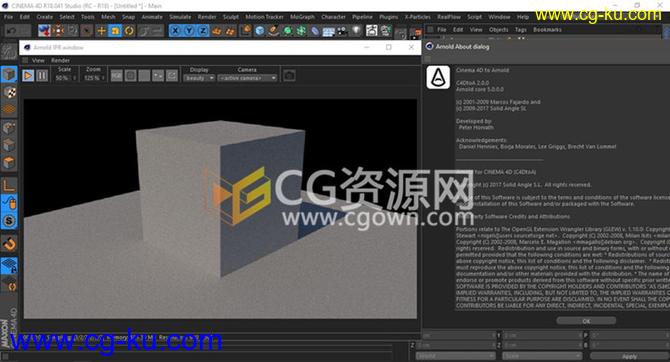Open Objects menu in Object Manager
670x362 pixels.
click(x=498, y=30)
